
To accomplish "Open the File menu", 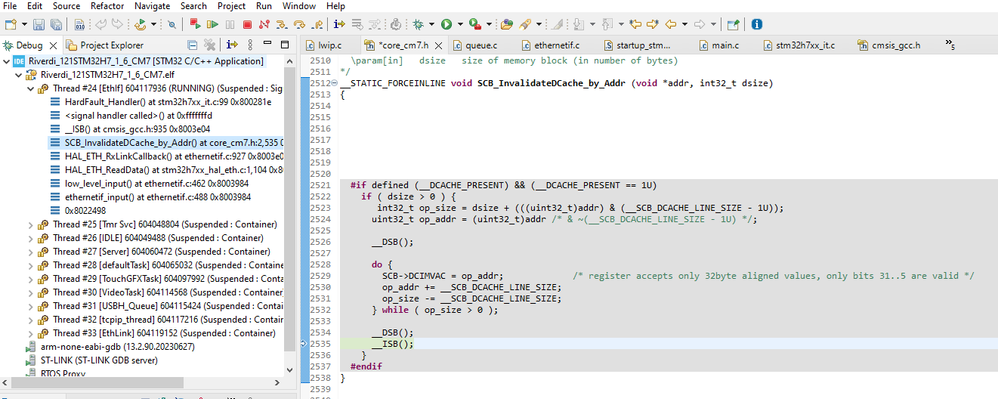I will (x=10, y=6).
